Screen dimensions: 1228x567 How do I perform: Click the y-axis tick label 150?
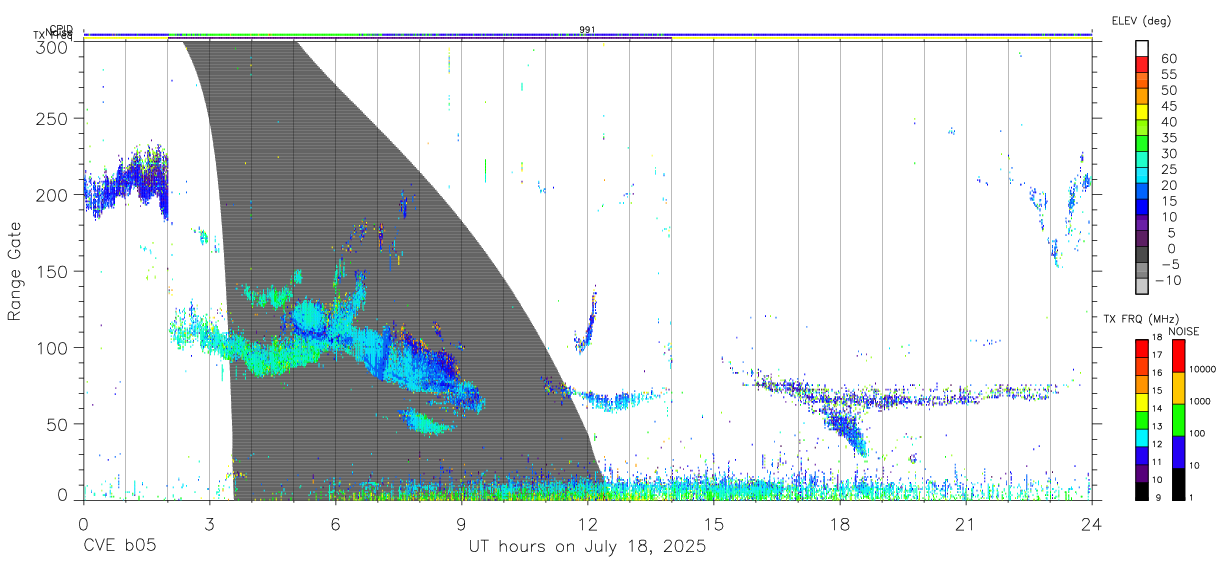point(52,271)
